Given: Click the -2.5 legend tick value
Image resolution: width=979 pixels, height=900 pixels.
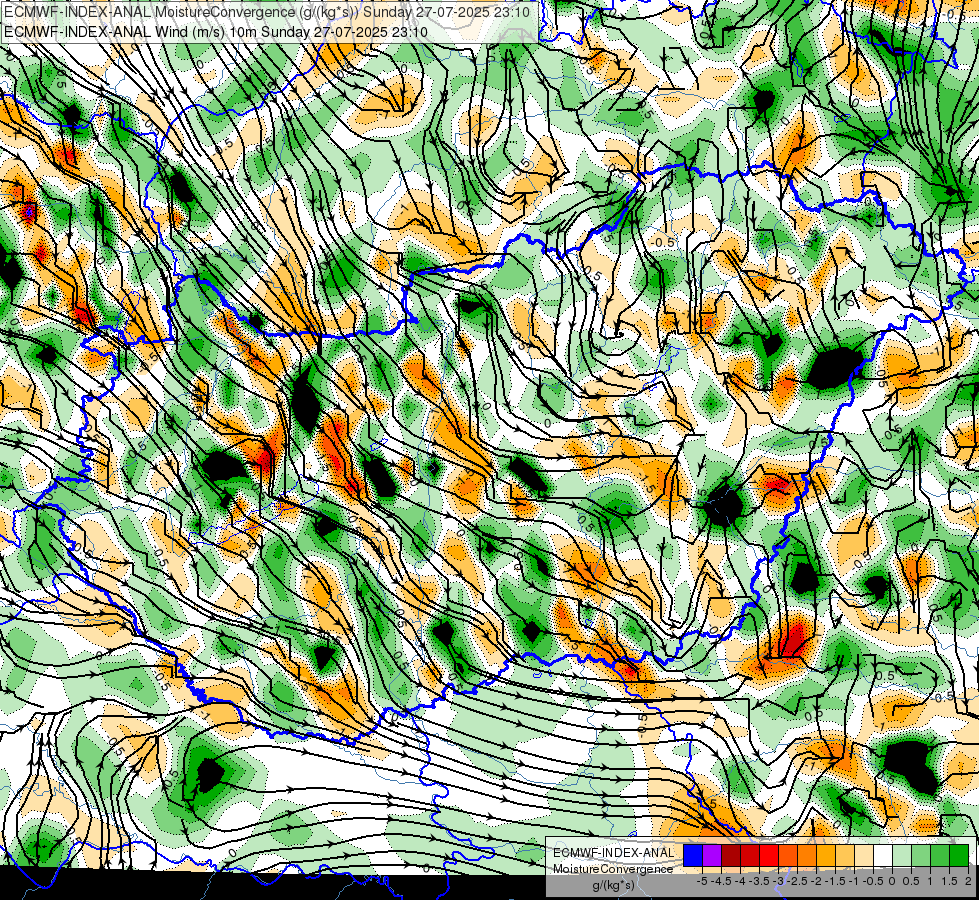Looking at the screenshot, I should (797, 881).
